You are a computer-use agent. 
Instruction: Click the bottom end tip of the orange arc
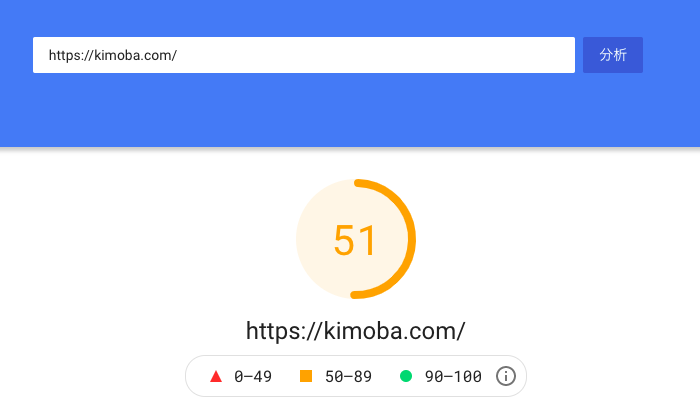tap(354, 295)
